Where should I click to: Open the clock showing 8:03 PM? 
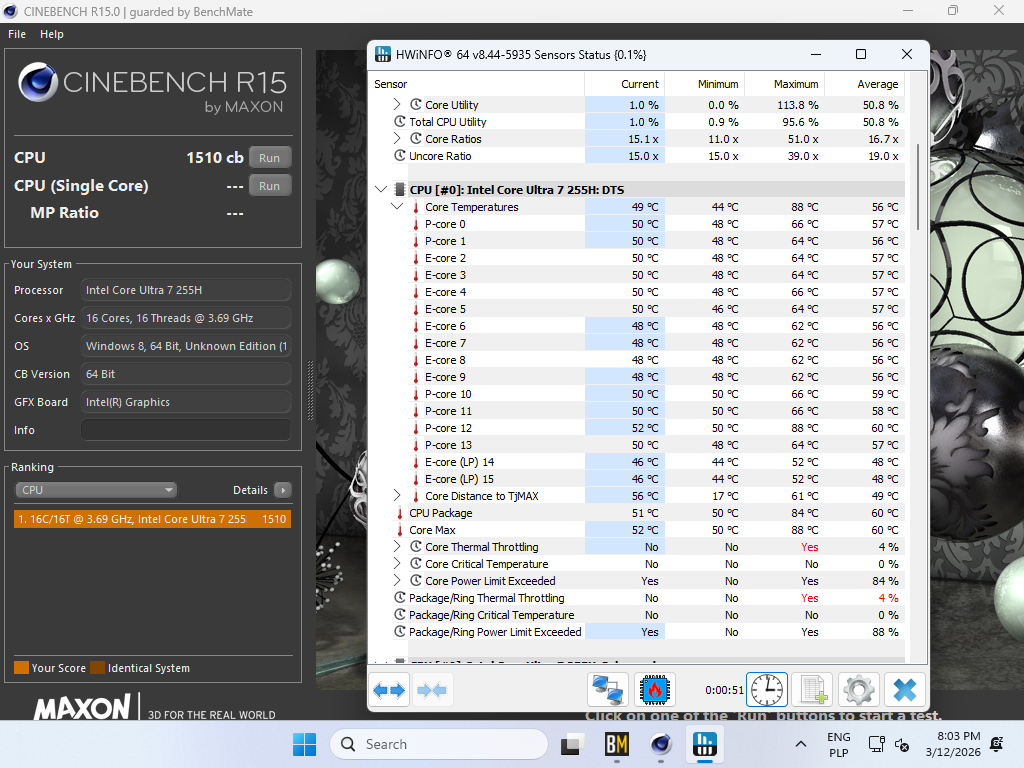953,744
